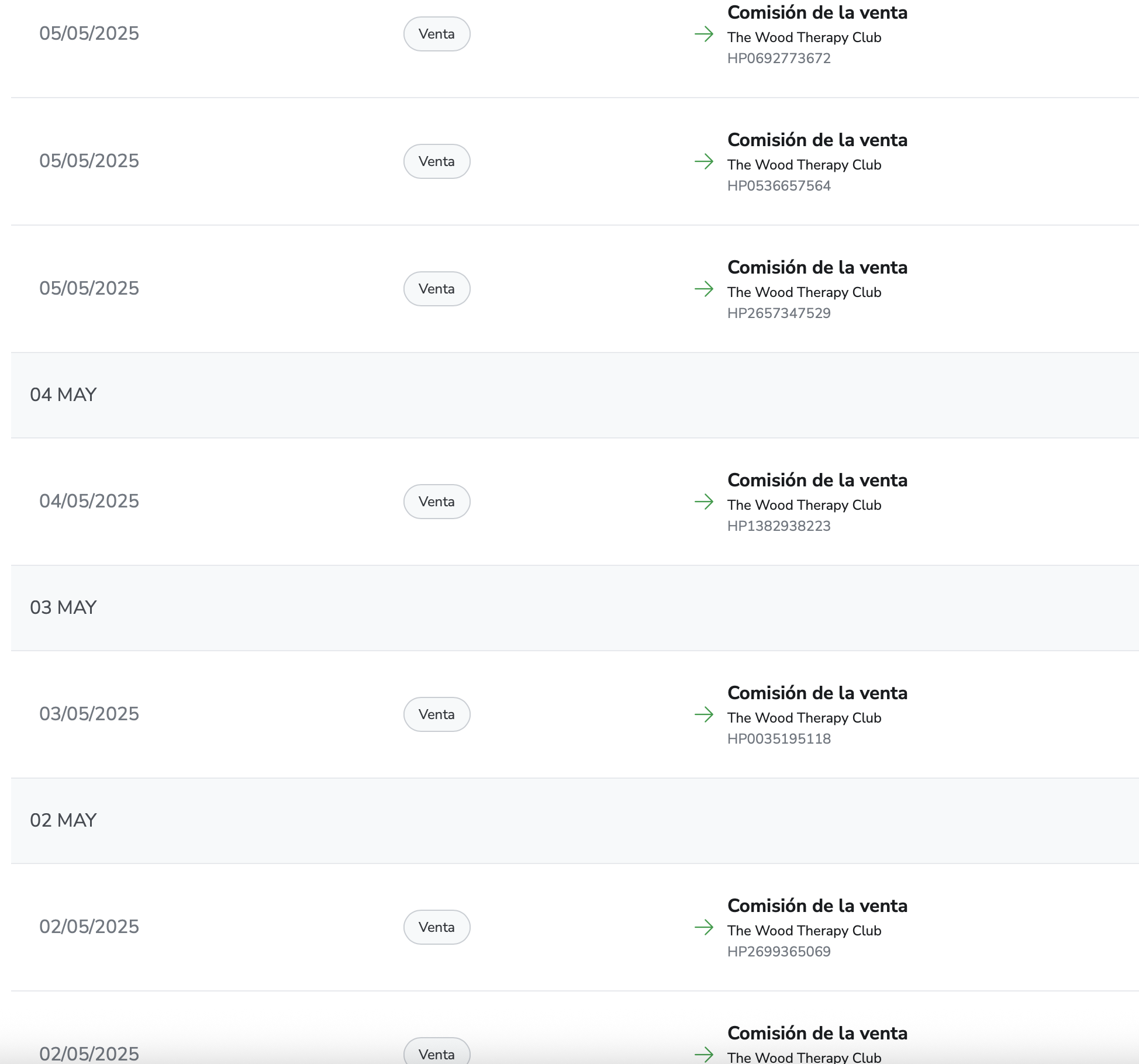Screen dimensions: 1139x1064
Task: Click The Wood Therapy Club above HP0536657564
Action: 804,165
